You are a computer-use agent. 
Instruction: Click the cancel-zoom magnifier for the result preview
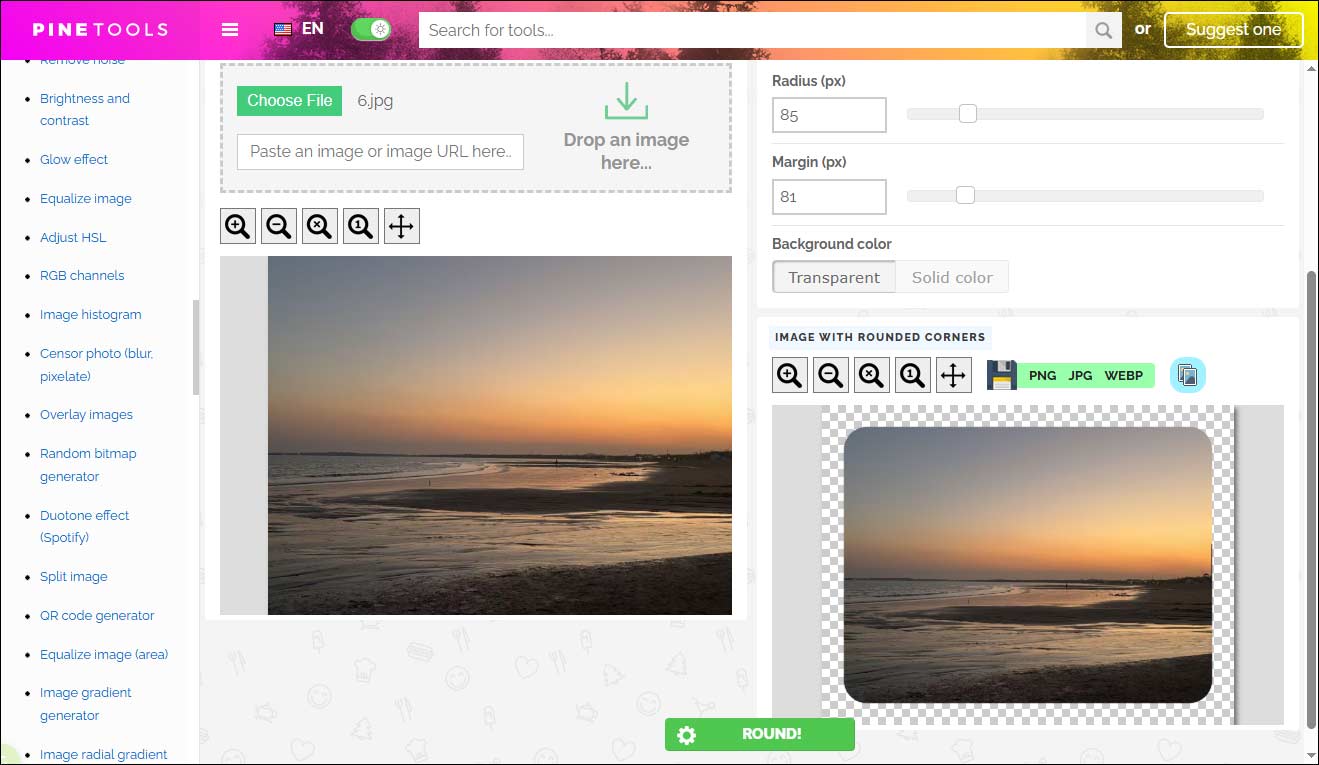pos(871,374)
